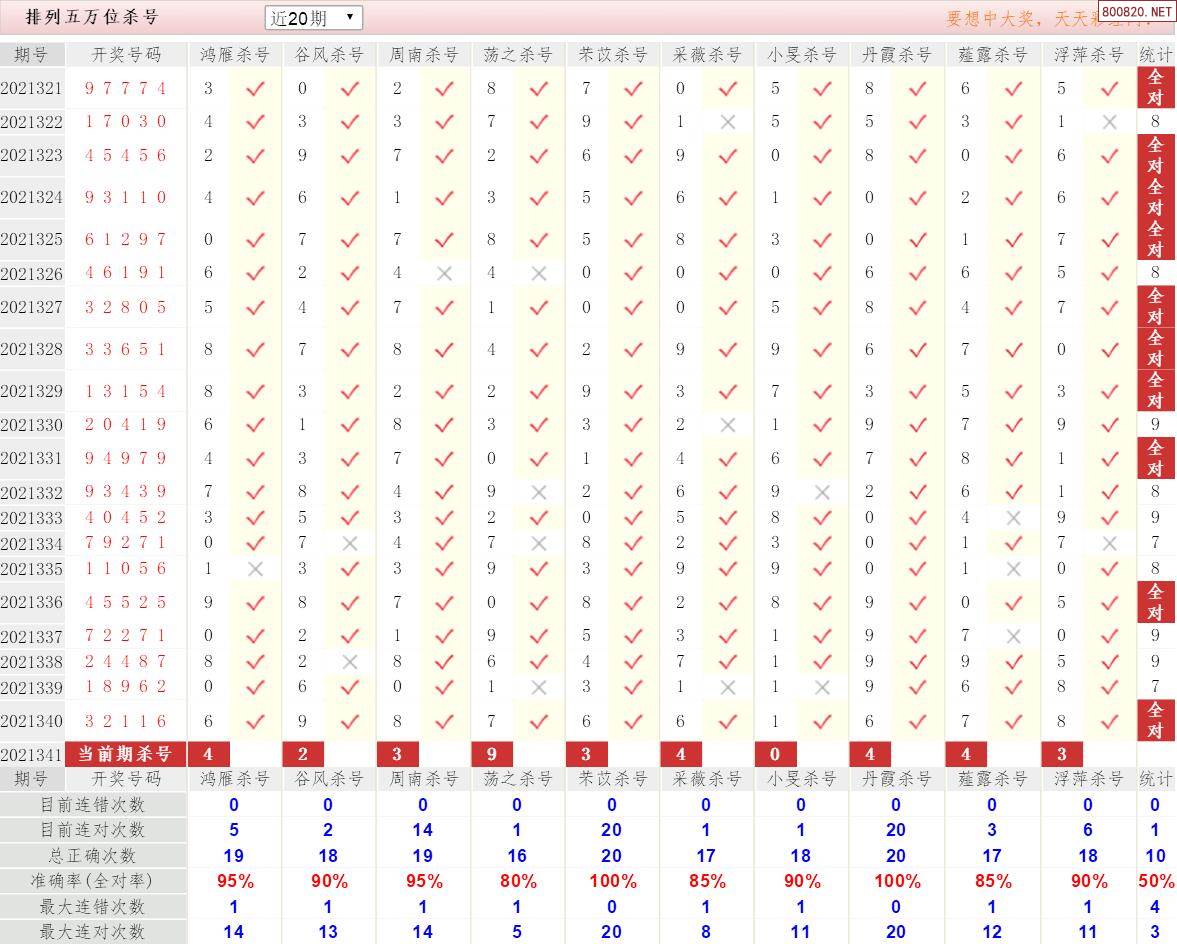Viewport: 1177px width, 944px height.
Task: Click the cross in 荡之 column, row 2021339
Action: [x=538, y=687]
